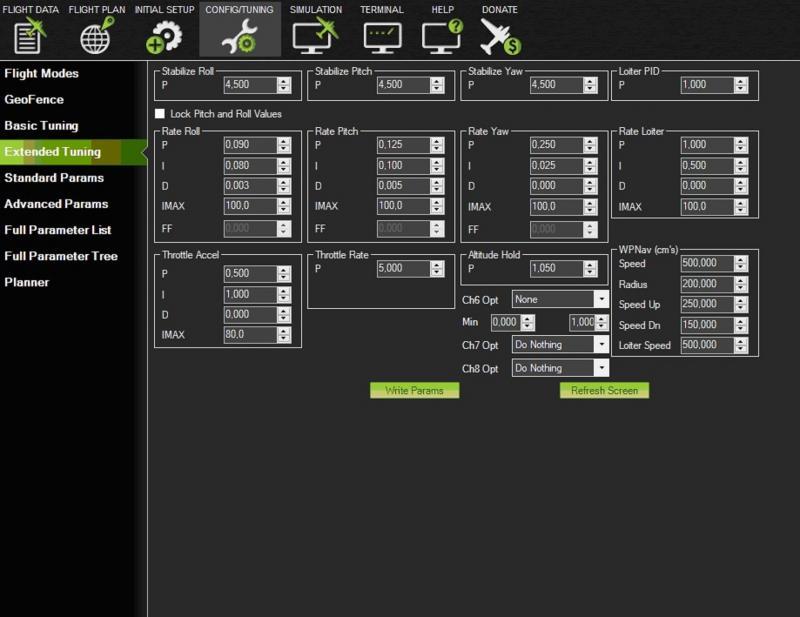Open the Simulation monitor icon
The image size is (800, 617).
315,36
